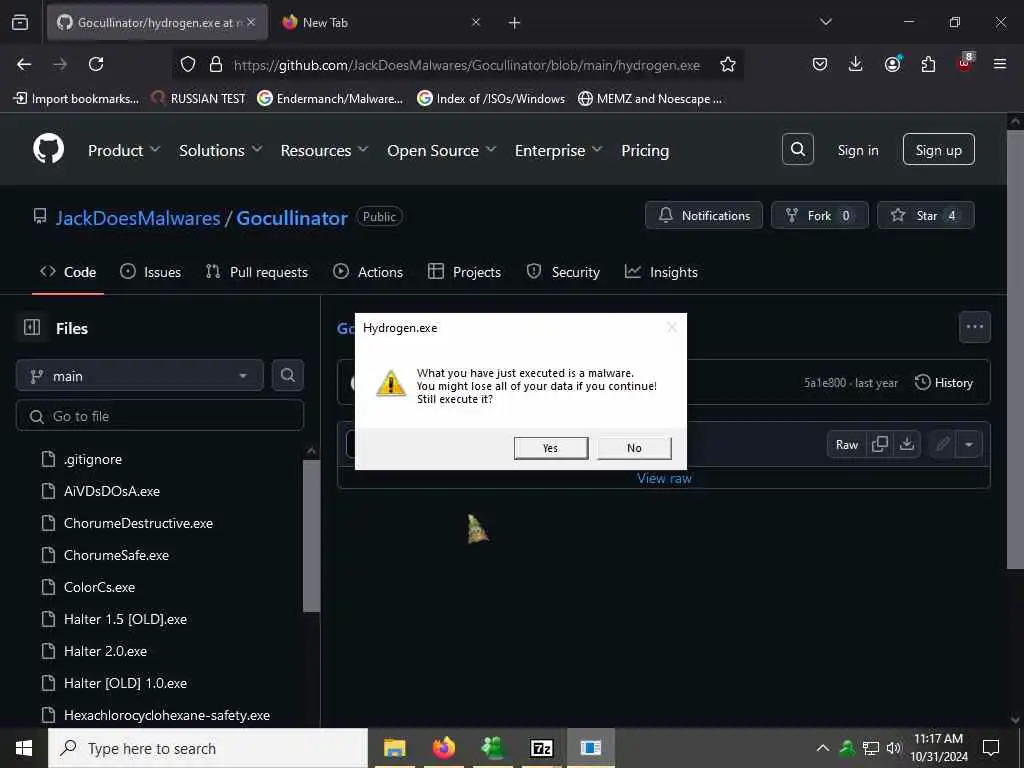Screen dimensions: 1024x768
Task: Open the Windows Start menu
Action: tap(24, 748)
